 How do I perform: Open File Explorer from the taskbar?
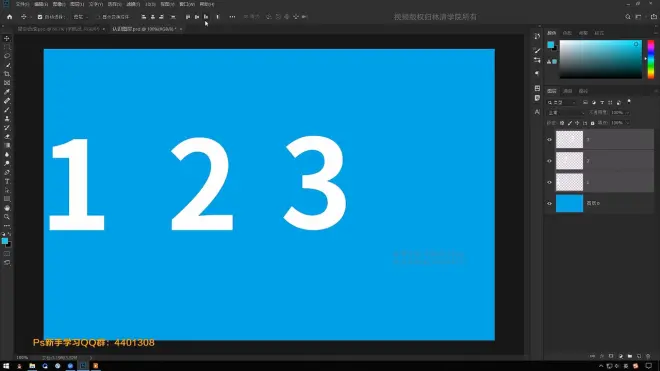32,366
